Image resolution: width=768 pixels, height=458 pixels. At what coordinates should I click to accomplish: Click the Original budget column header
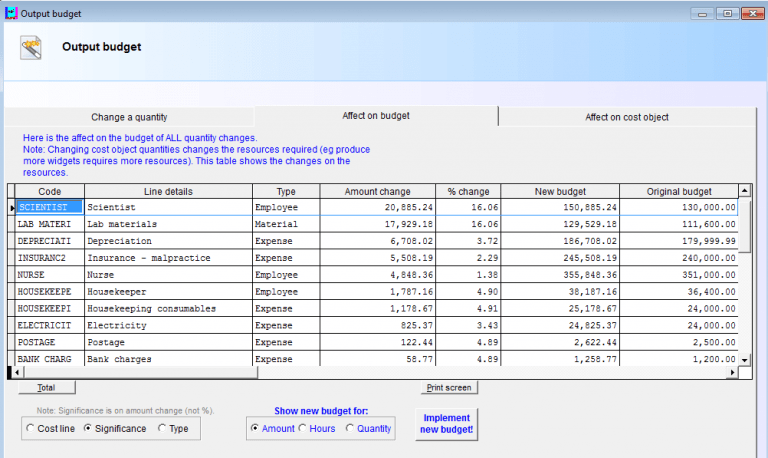679,192
